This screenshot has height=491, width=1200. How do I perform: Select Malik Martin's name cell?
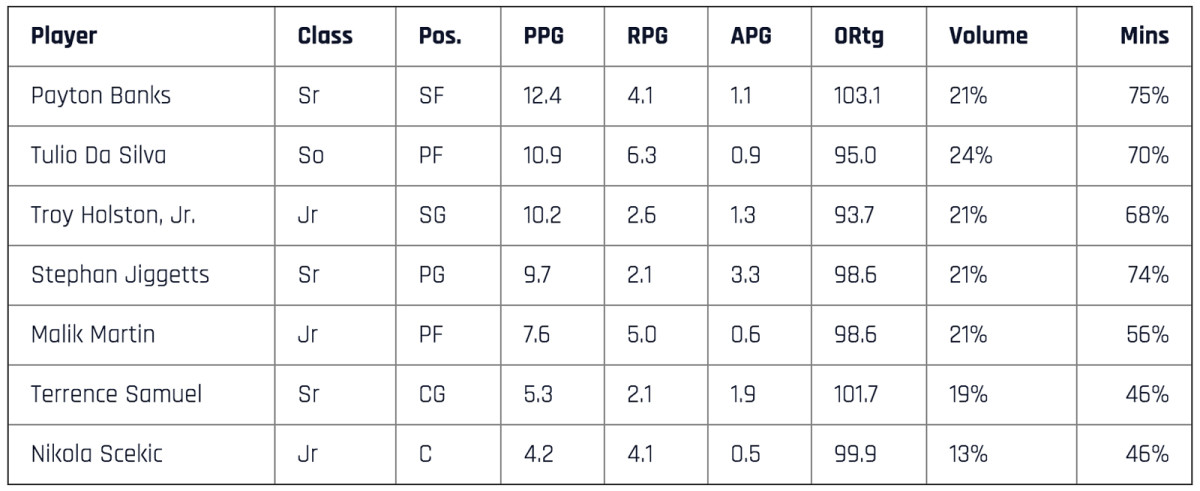coord(93,334)
